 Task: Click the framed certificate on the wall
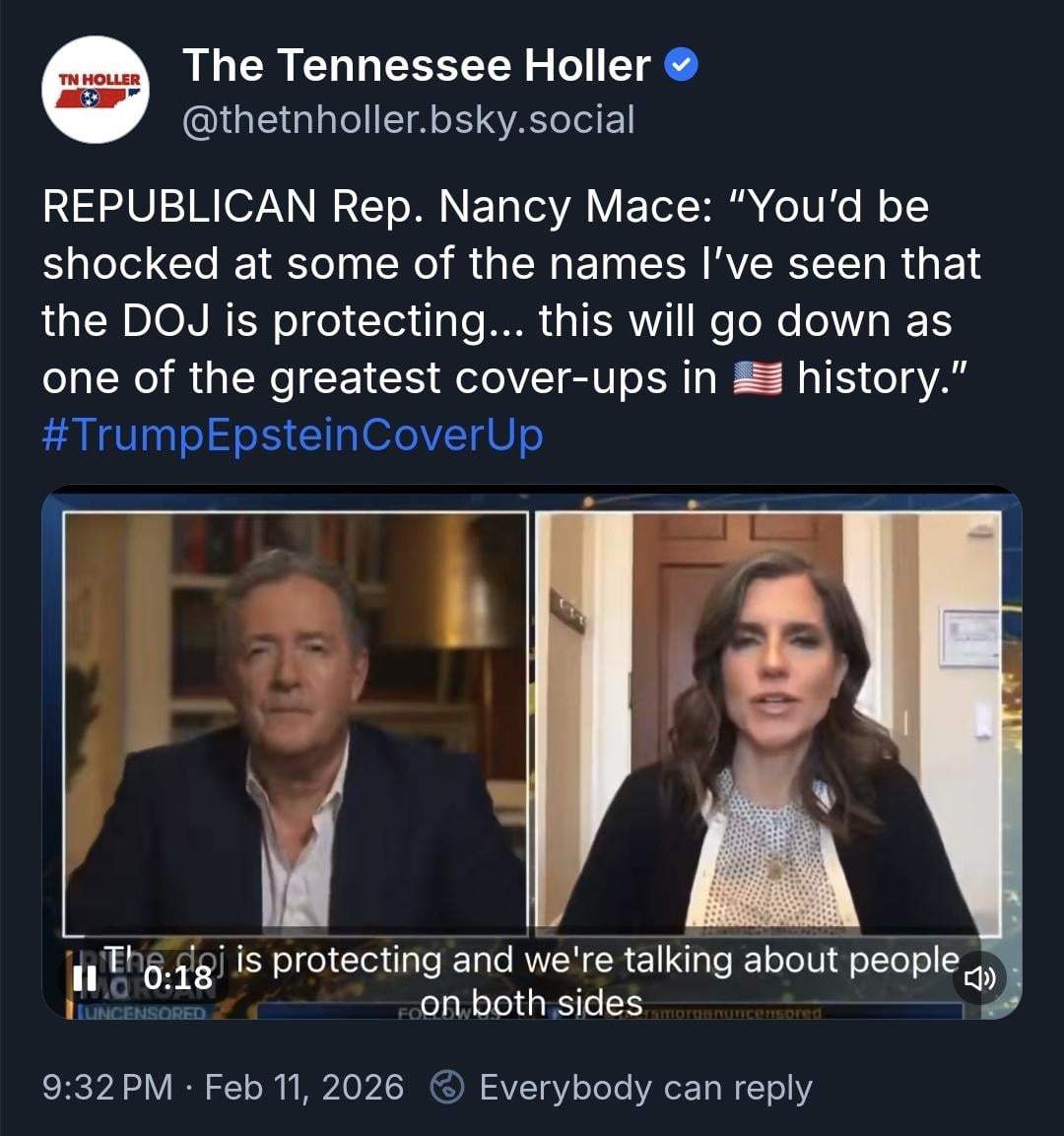(x=968, y=638)
